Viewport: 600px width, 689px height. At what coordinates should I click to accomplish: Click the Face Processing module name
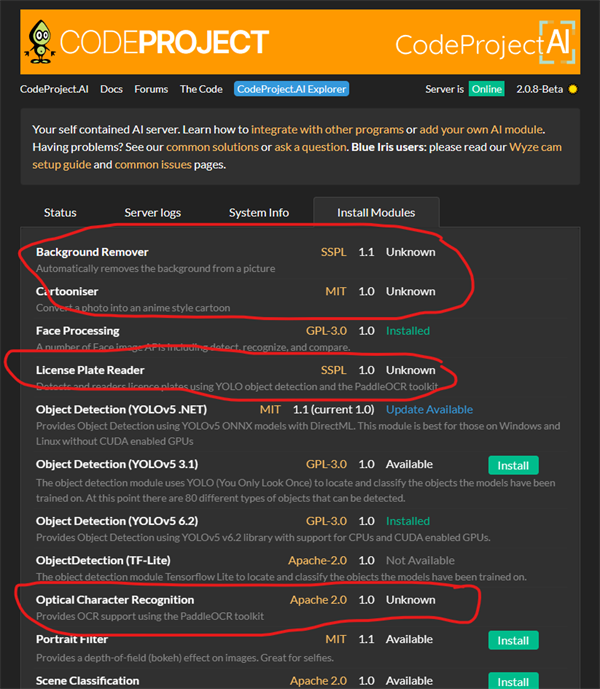tap(78, 331)
